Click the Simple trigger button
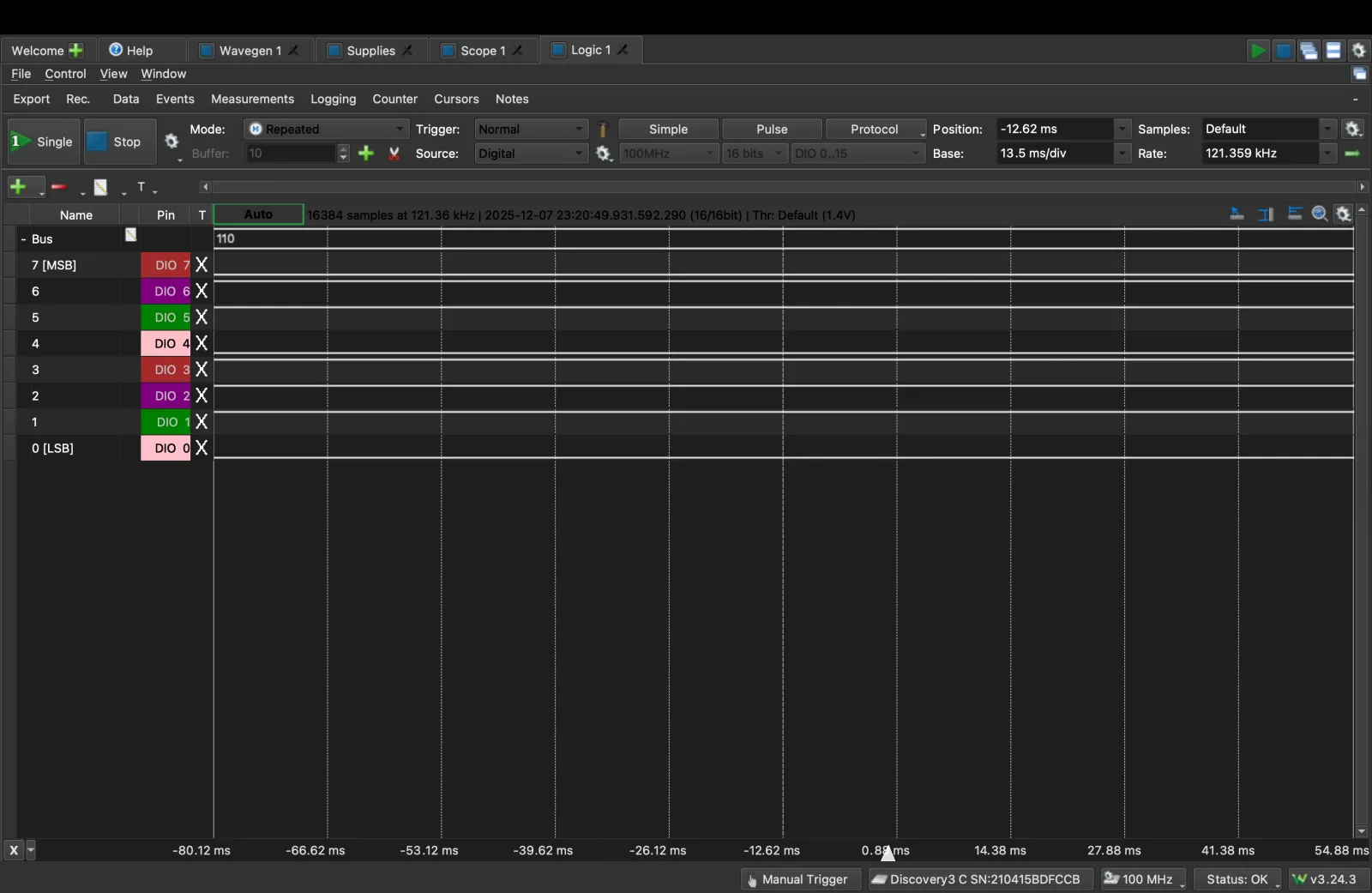The width and height of the screenshot is (1372, 893). click(668, 130)
